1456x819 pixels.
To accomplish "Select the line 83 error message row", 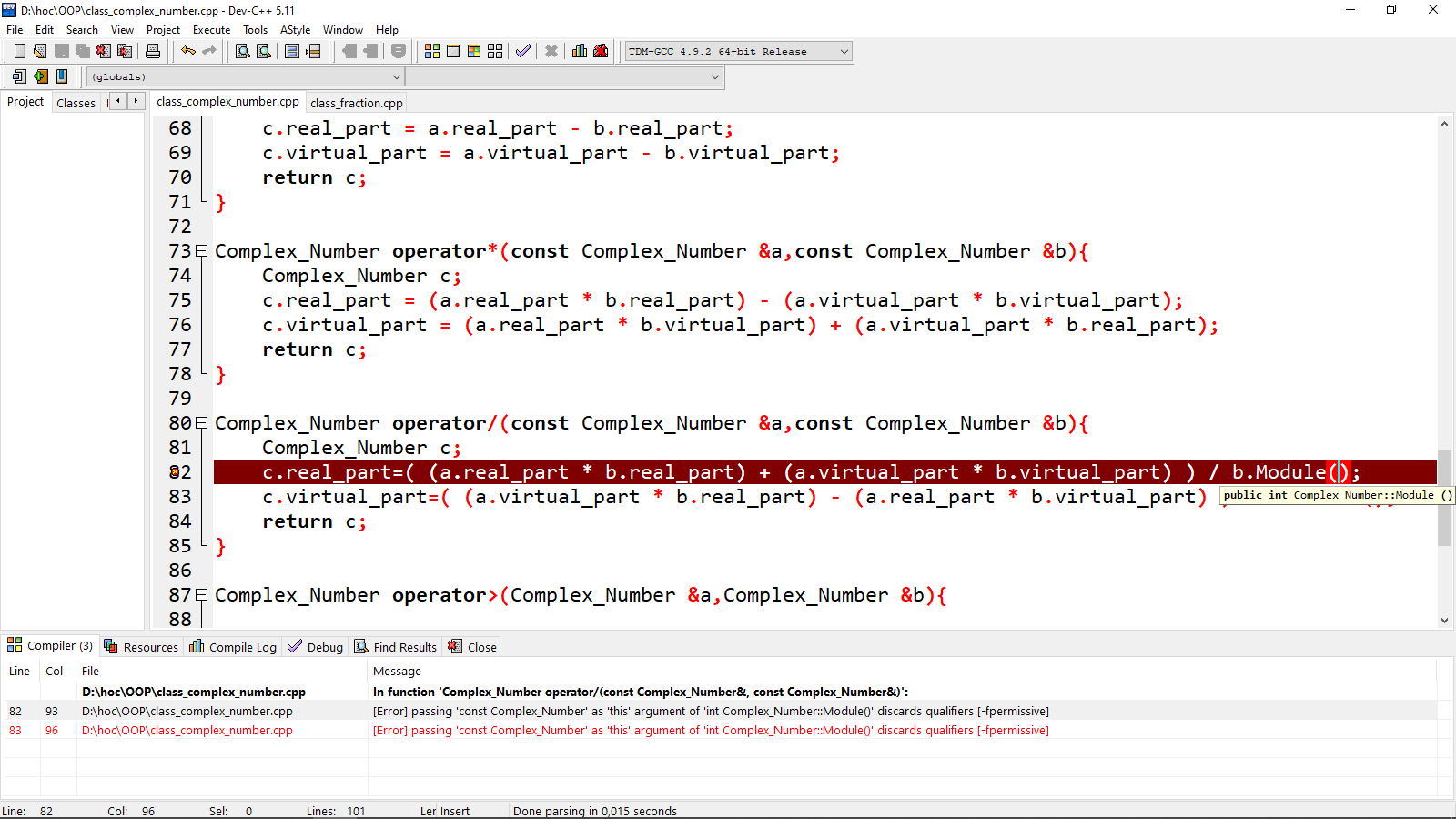I will click(710, 731).
